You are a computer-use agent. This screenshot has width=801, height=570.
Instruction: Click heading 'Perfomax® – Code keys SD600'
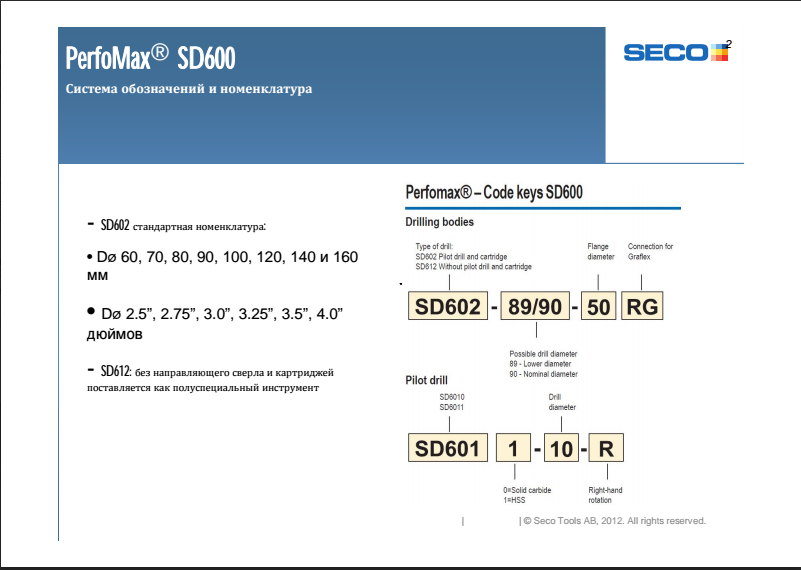point(494,193)
